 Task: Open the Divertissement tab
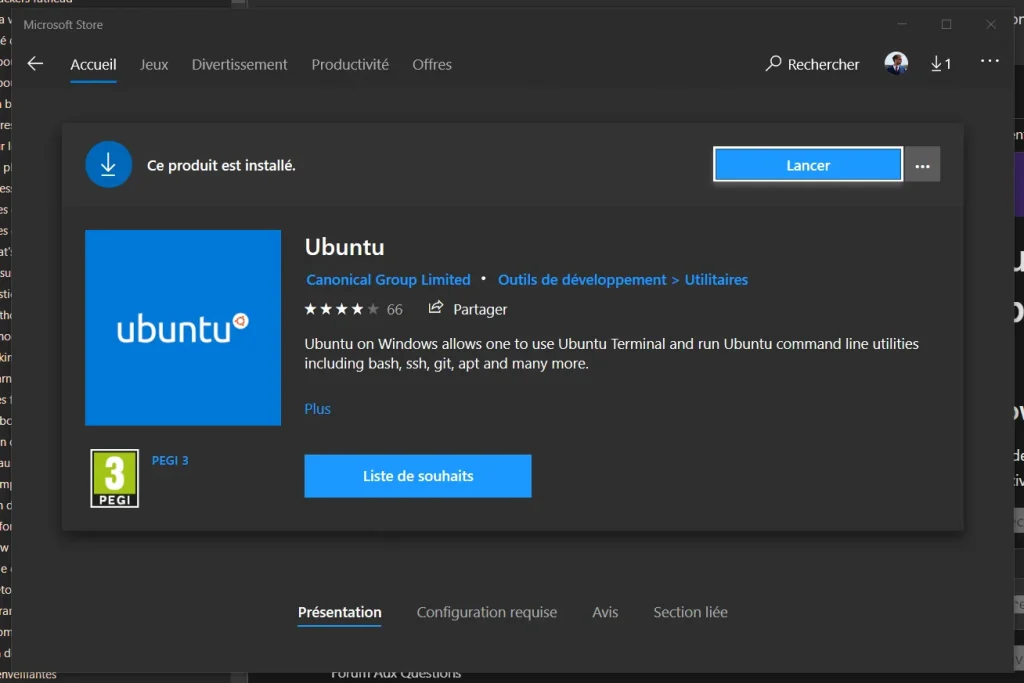tap(240, 64)
